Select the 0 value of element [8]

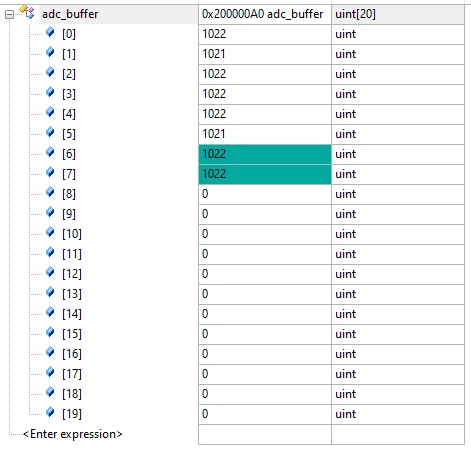pos(265,194)
